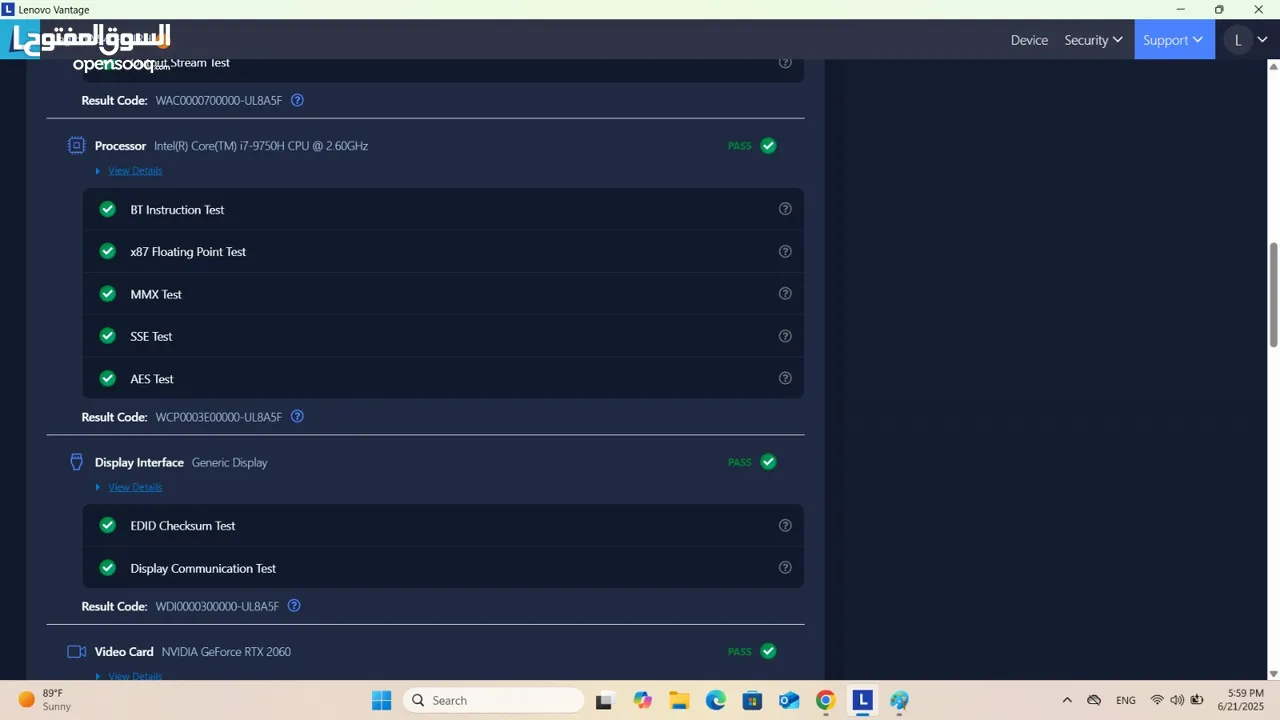This screenshot has width=1280, height=720.
Task: Expand View Details under Video Card
Action: [x=135, y=676]
